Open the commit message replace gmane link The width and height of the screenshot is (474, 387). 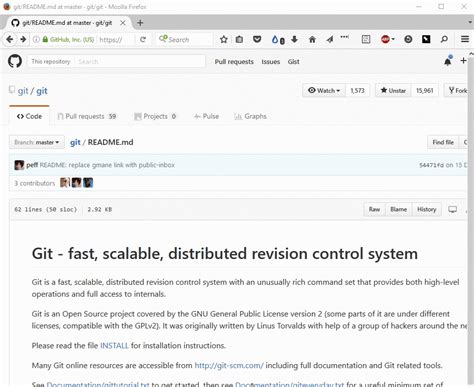click(107, 165)
